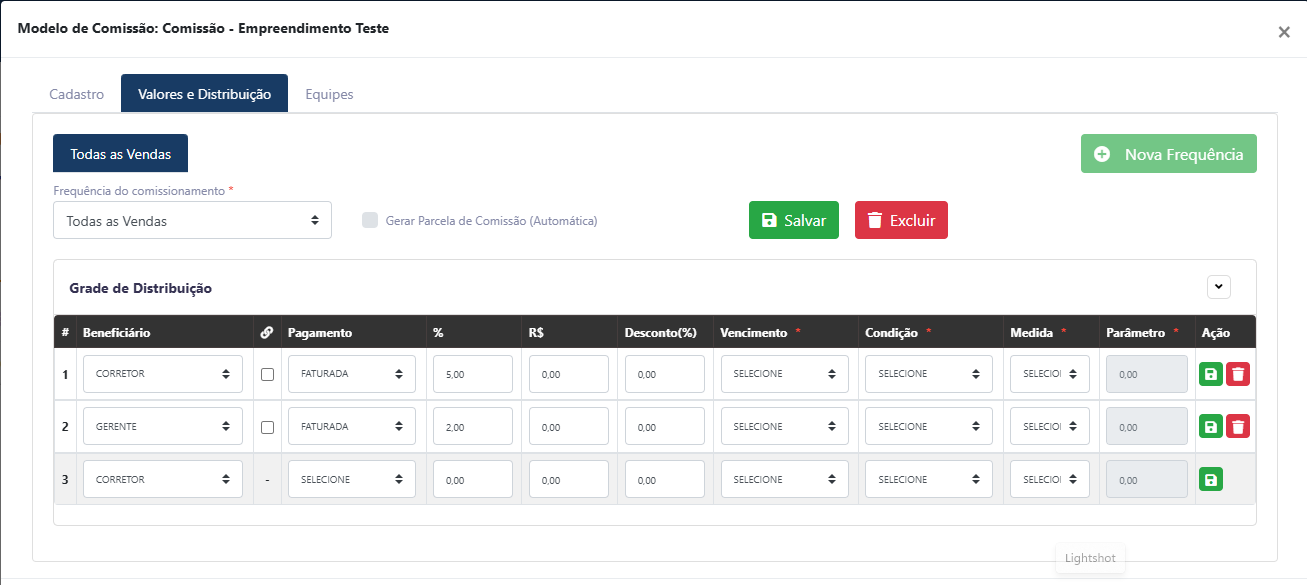This screenshot has width=1307, height=585.
Task: Open Medida dropdown in row 3
Action: (x=1050, y=479)
